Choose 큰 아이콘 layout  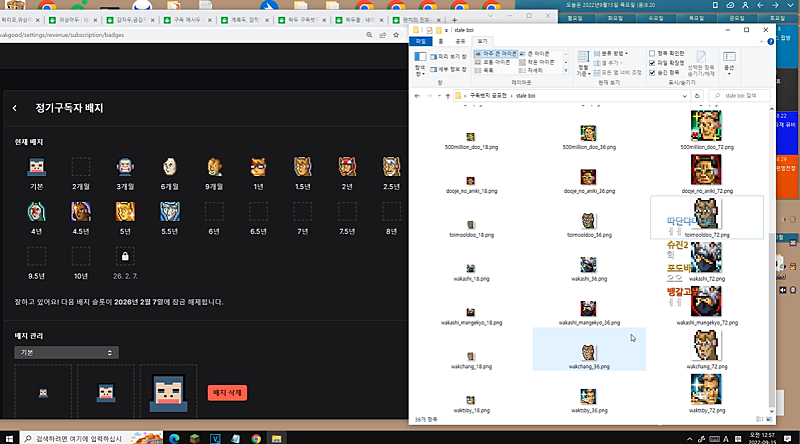click(x=534, y=54)
